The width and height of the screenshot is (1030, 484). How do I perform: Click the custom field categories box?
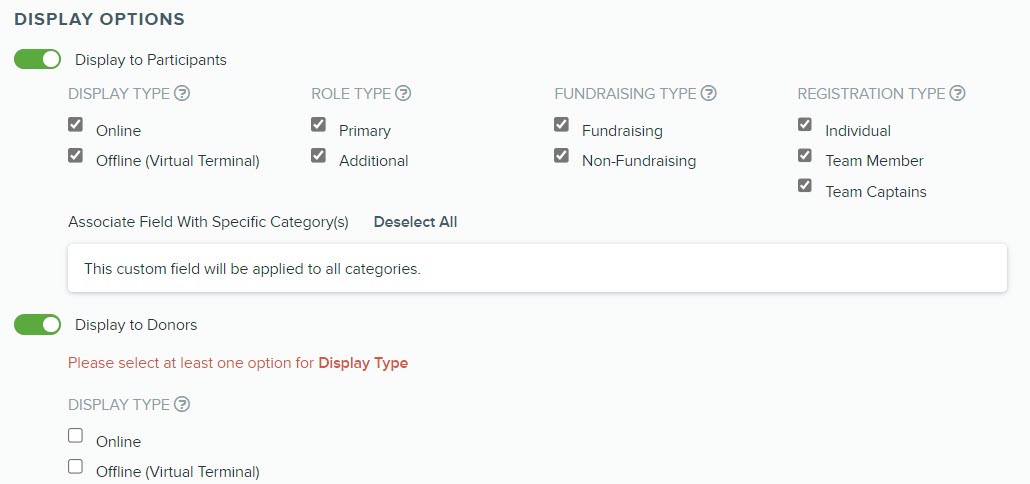pyautogui.click(x=537, y=269)
